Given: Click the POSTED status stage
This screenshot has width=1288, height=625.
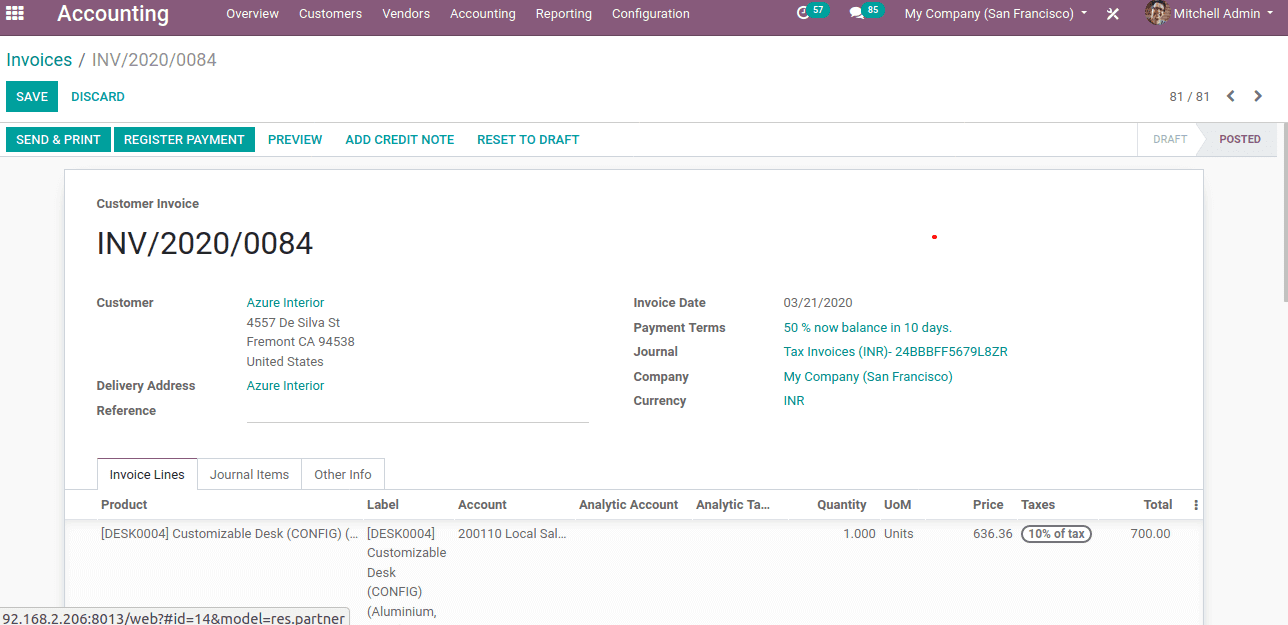Looking at the screenshot, I should 1239,139.
